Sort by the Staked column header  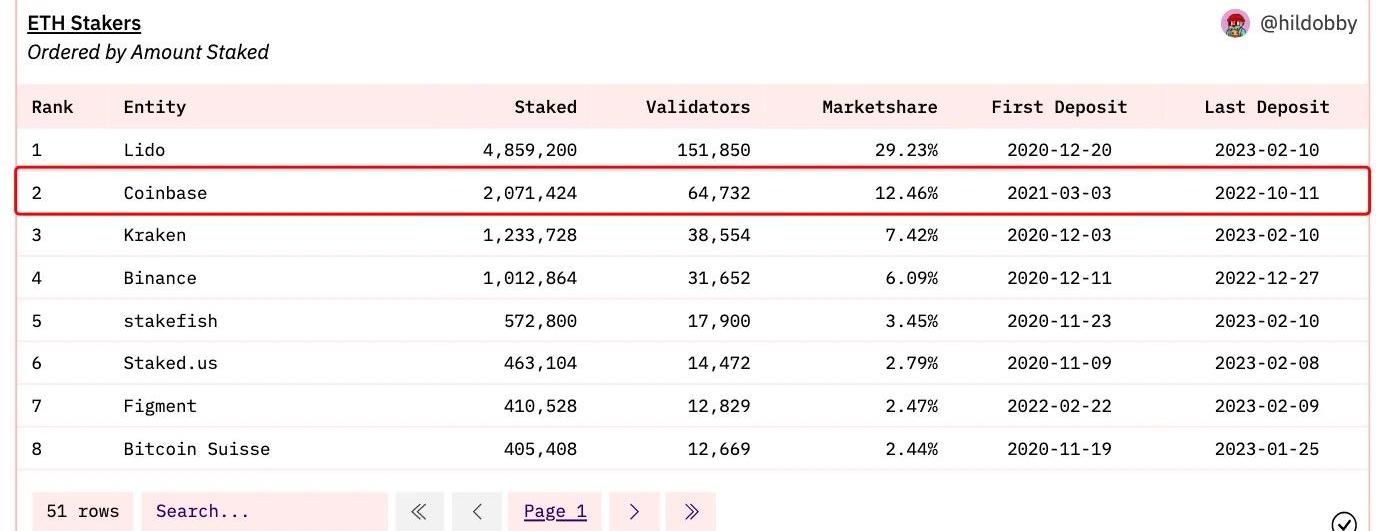tap(545, 107)
